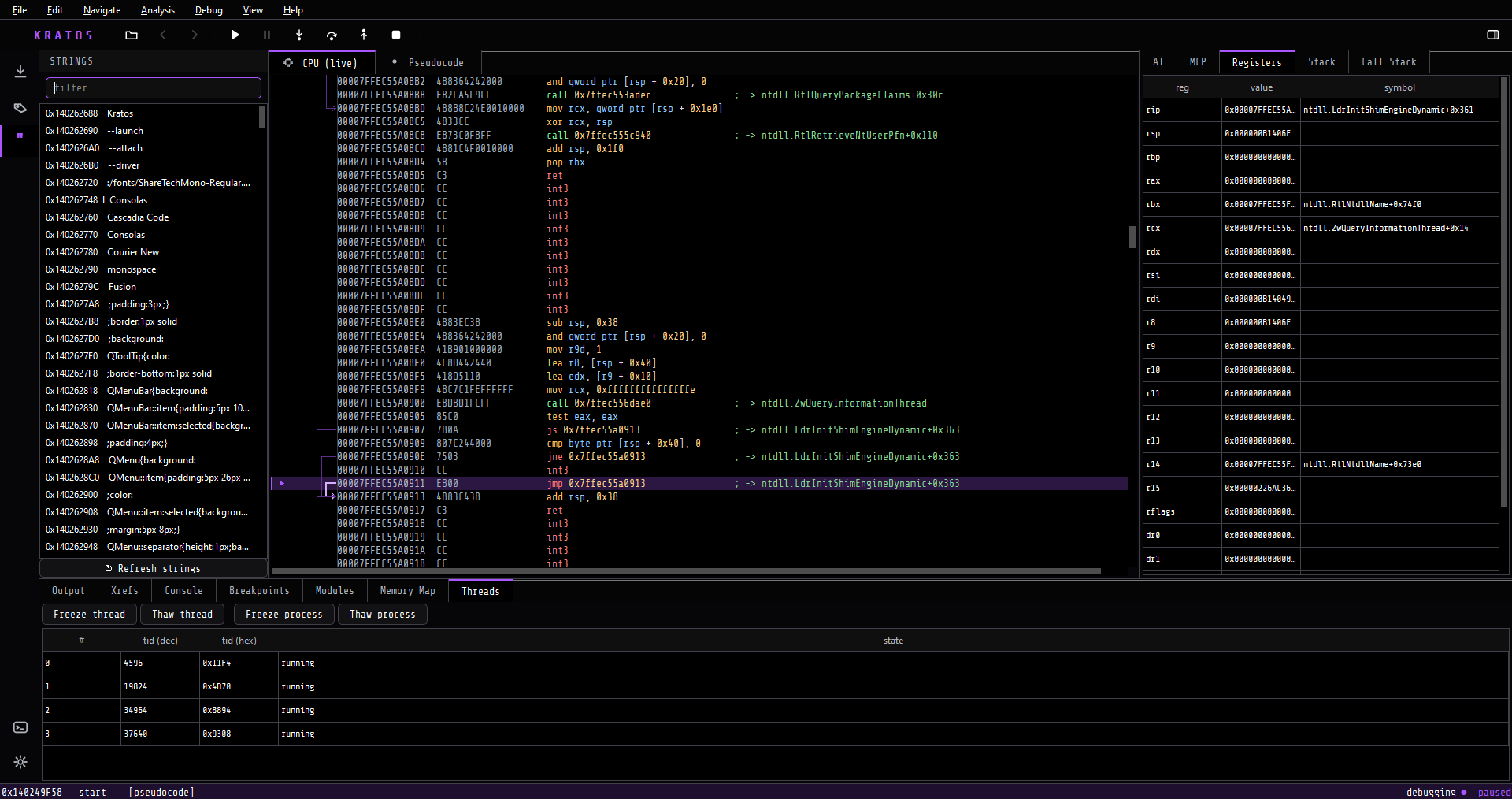The width and height of the screenshot is (1512, 799).
Task: Click the Thaw process button
Action: tap(382, 615)
